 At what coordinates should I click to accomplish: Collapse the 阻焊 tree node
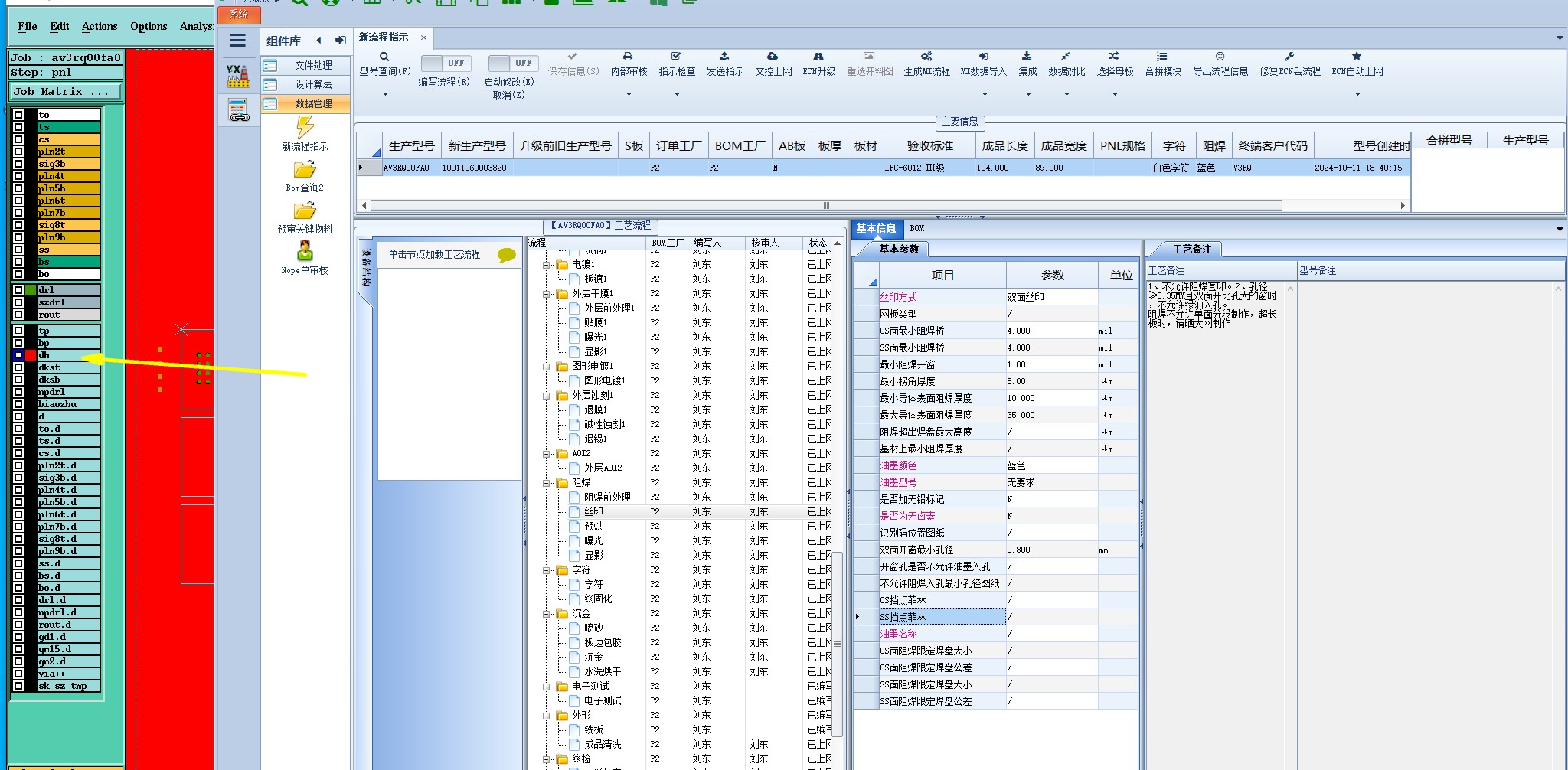click(547, 483)
